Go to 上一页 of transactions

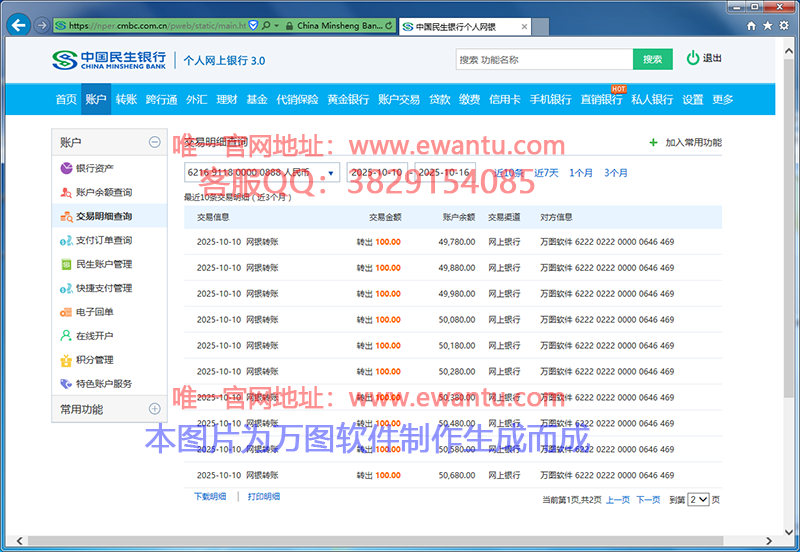618,500
